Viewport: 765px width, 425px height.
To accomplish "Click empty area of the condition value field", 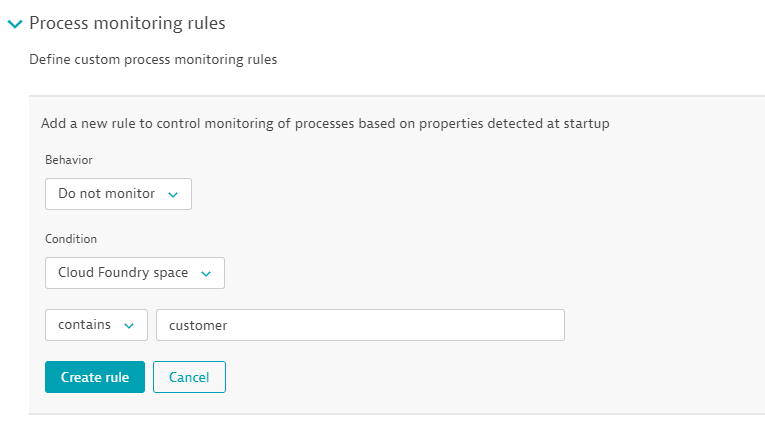I will 395,325.
